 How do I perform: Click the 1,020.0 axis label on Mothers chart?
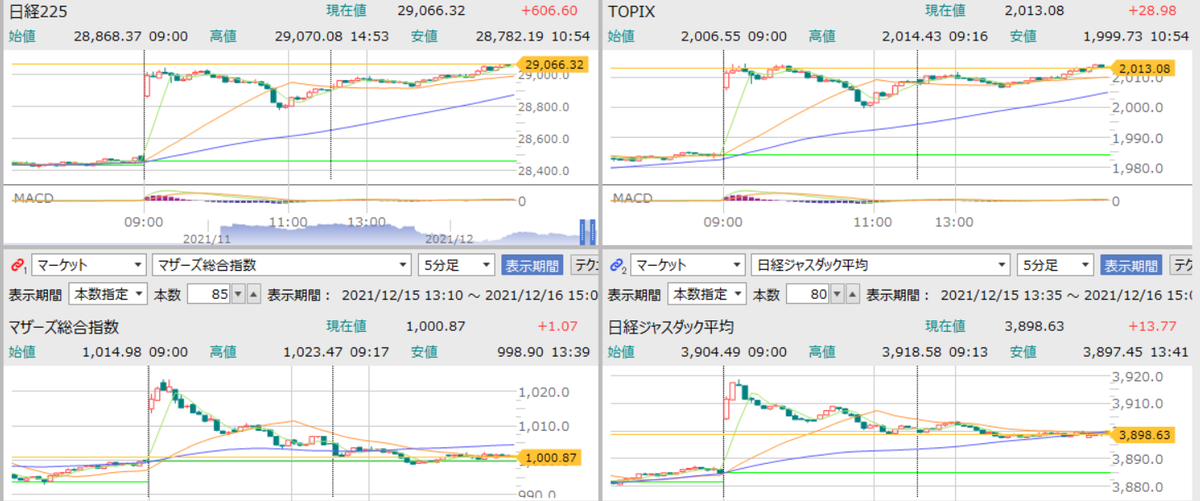[x=543, y=392]
